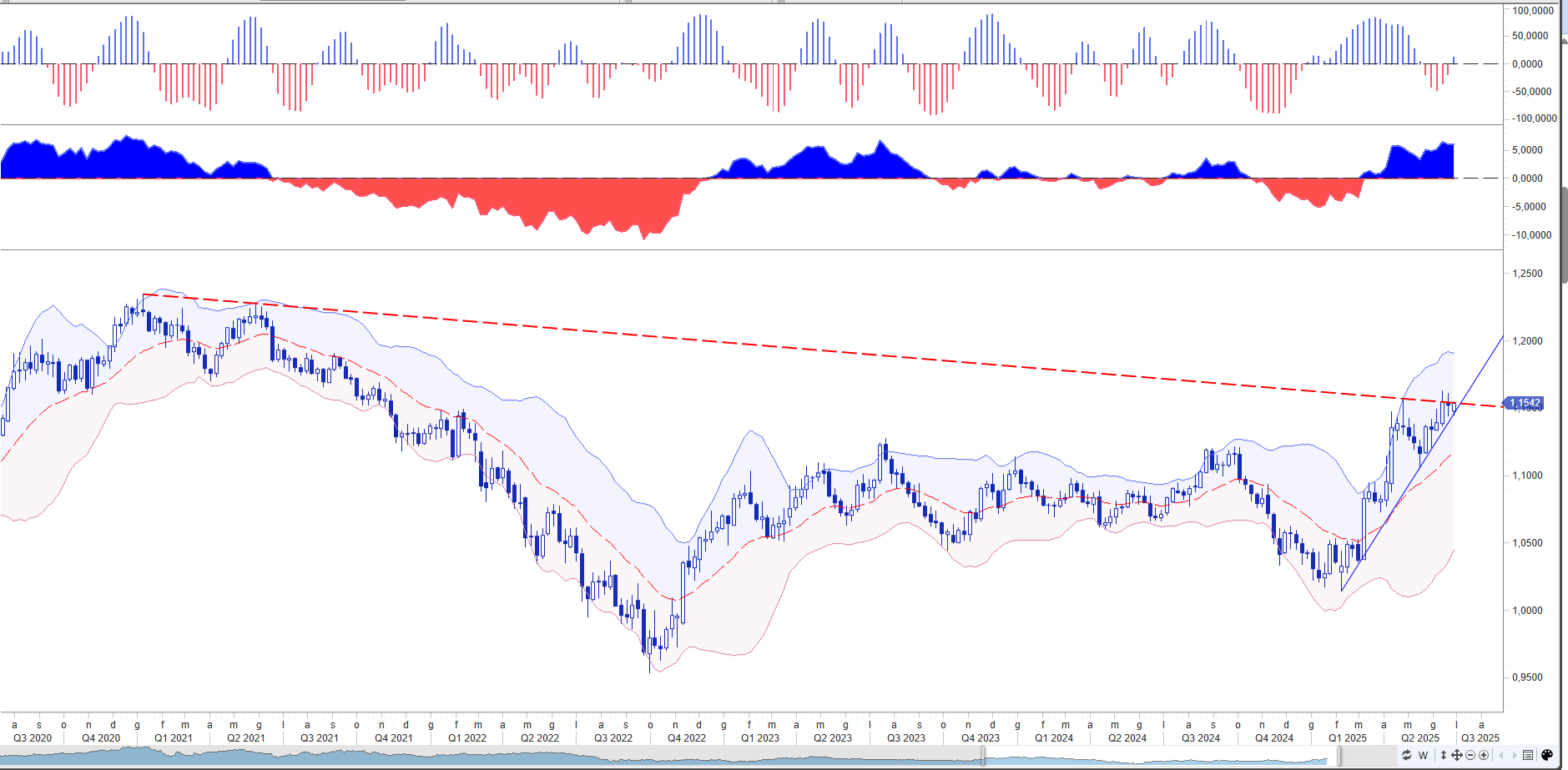Open the weekly timeframe selector W
Screen dimensions: 1568x770
(1424, 755)
